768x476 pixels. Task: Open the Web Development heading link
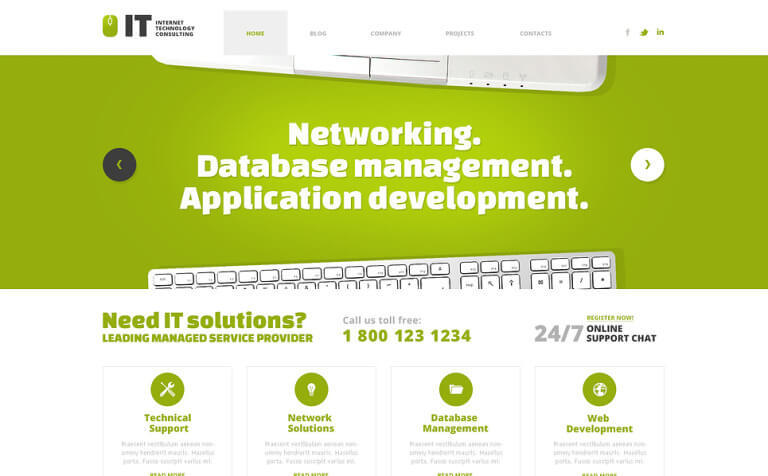(x=599, y=424)
